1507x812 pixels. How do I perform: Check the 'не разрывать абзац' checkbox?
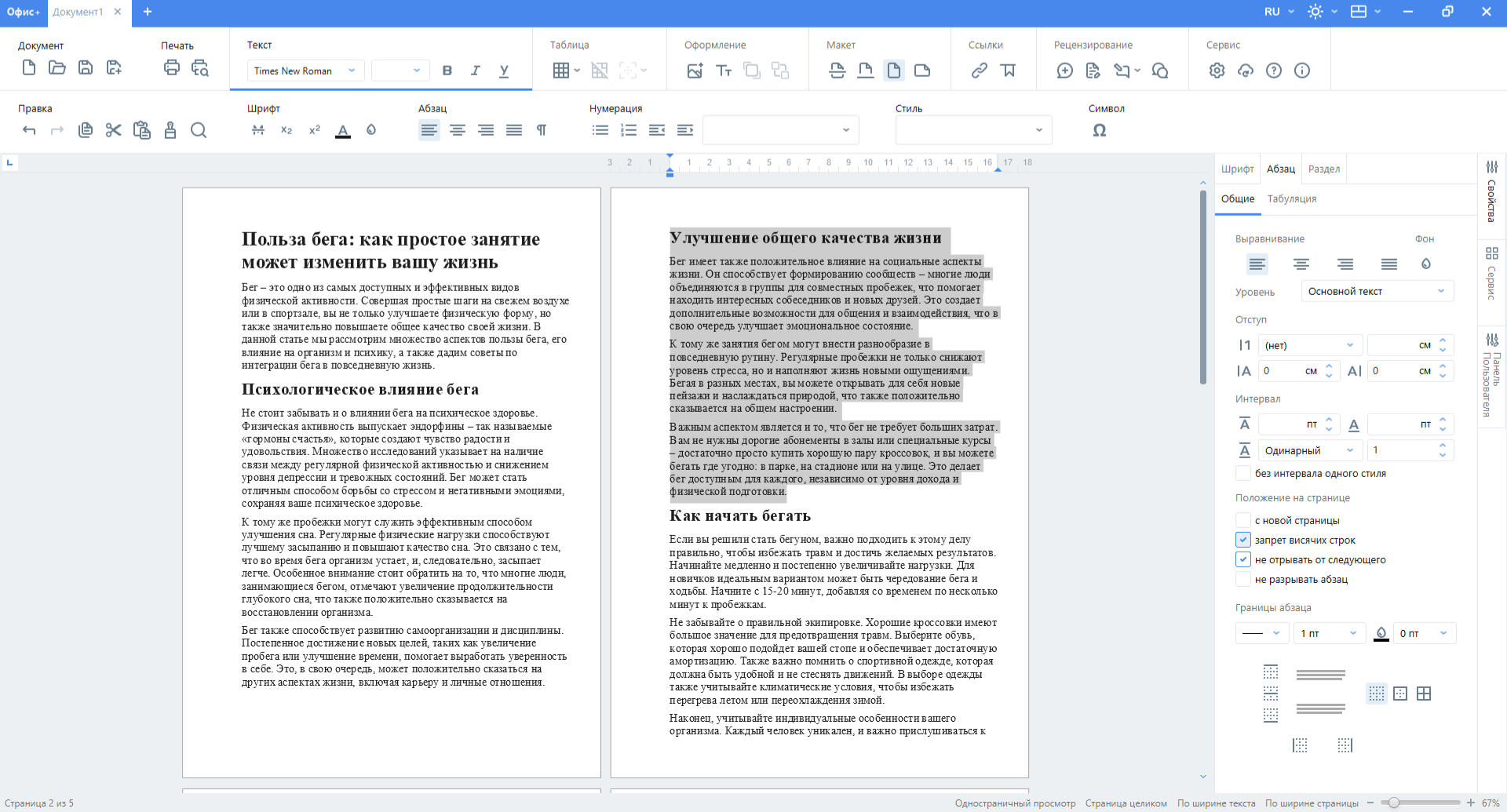click(1243, 579)
